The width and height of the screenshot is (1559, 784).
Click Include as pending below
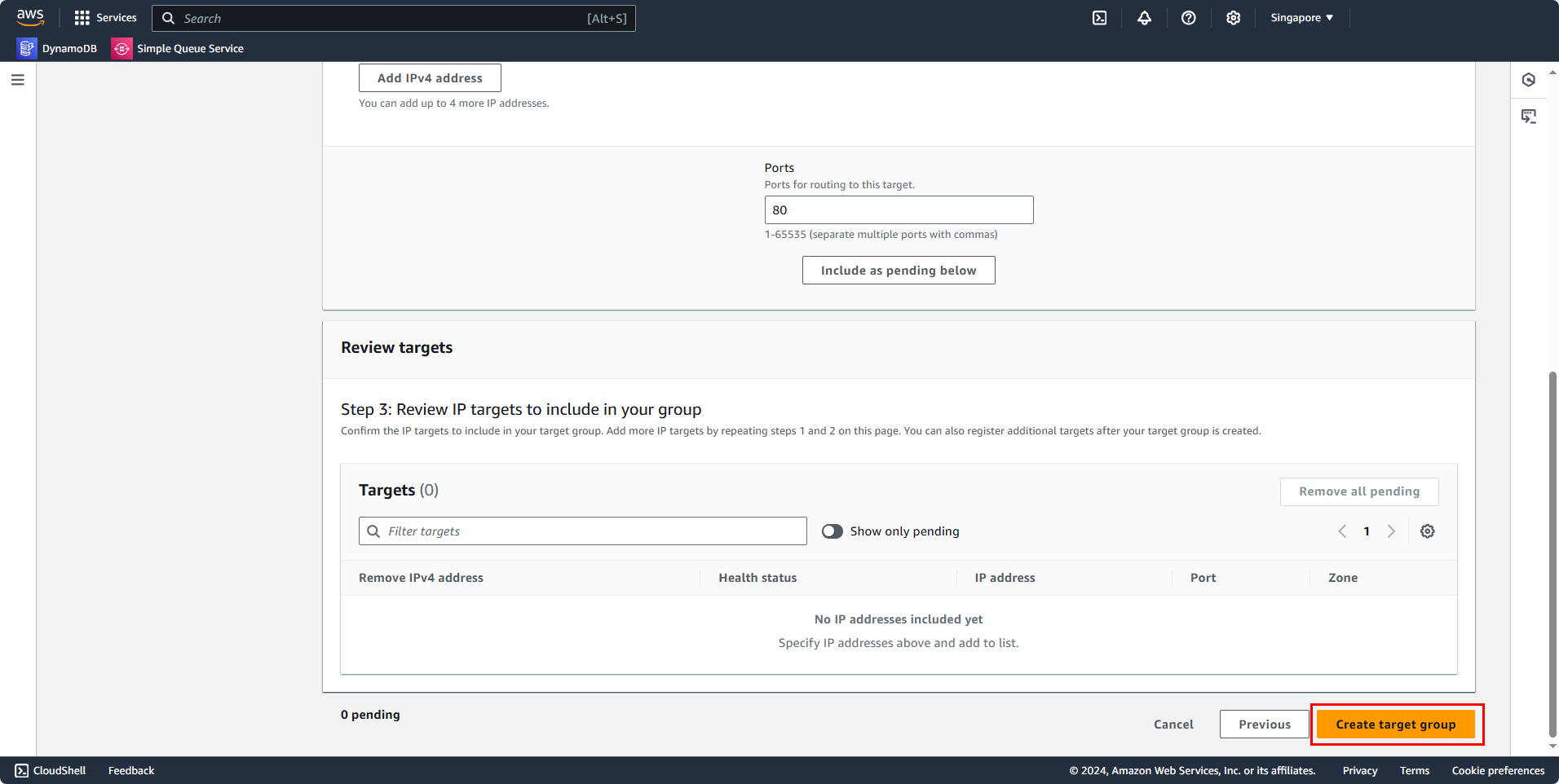899,271
